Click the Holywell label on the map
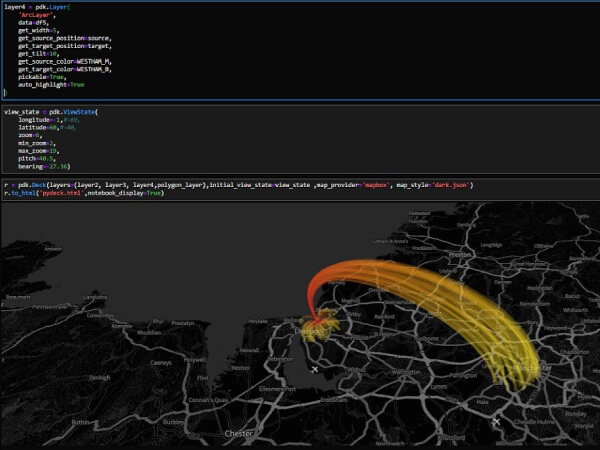600x450 pixels. click(194, 360)
